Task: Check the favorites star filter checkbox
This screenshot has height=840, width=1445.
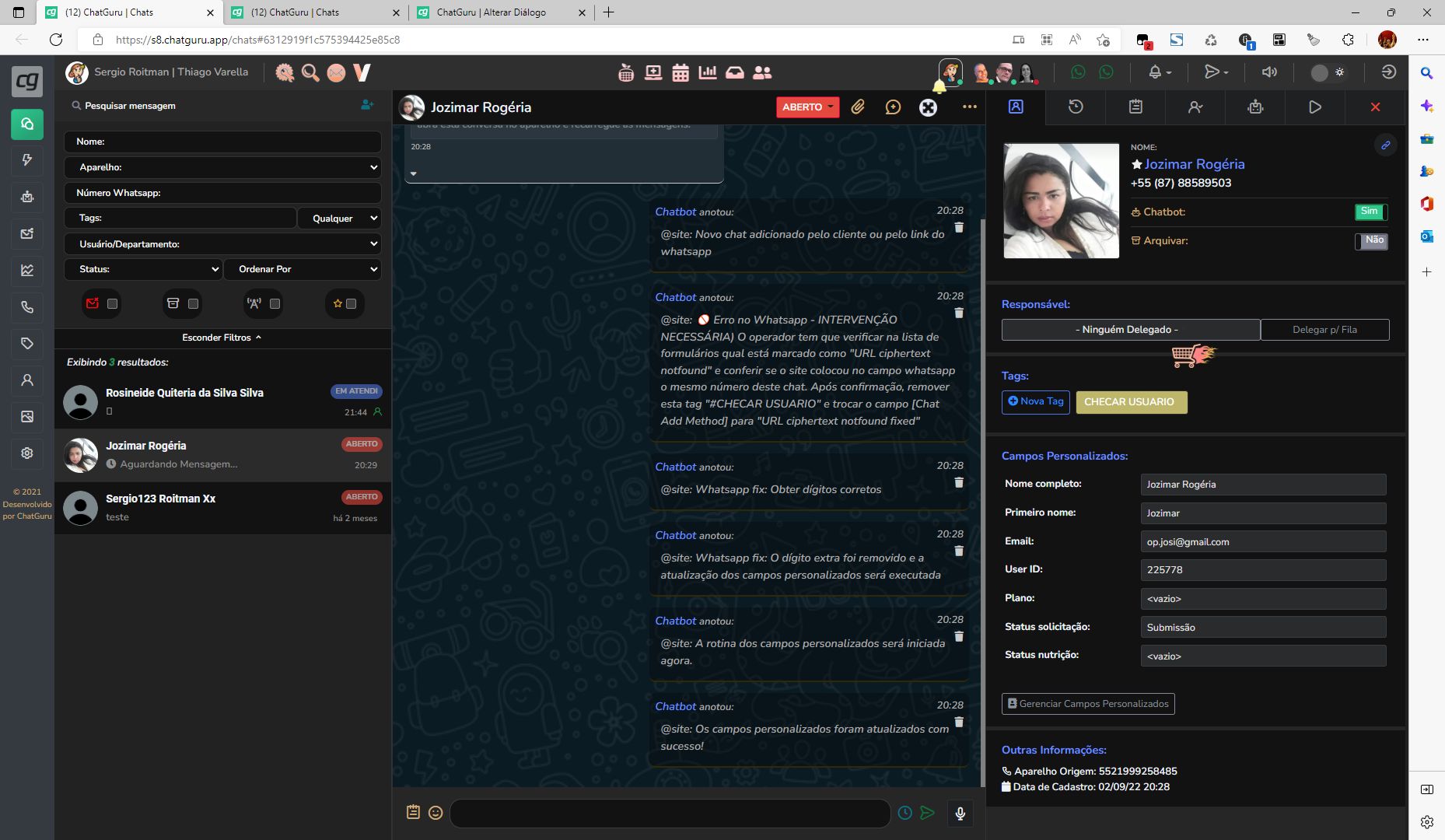Action: (351, 304)
